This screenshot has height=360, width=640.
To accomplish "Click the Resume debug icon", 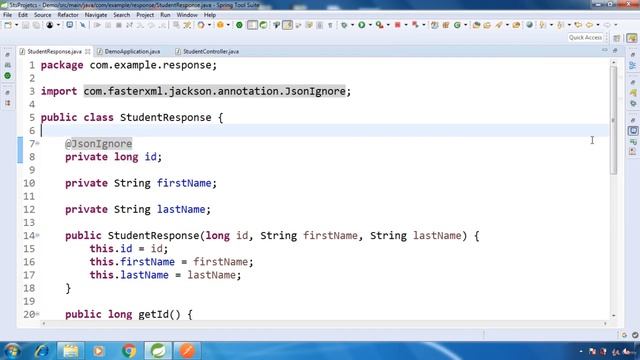I will coord(97,25).
